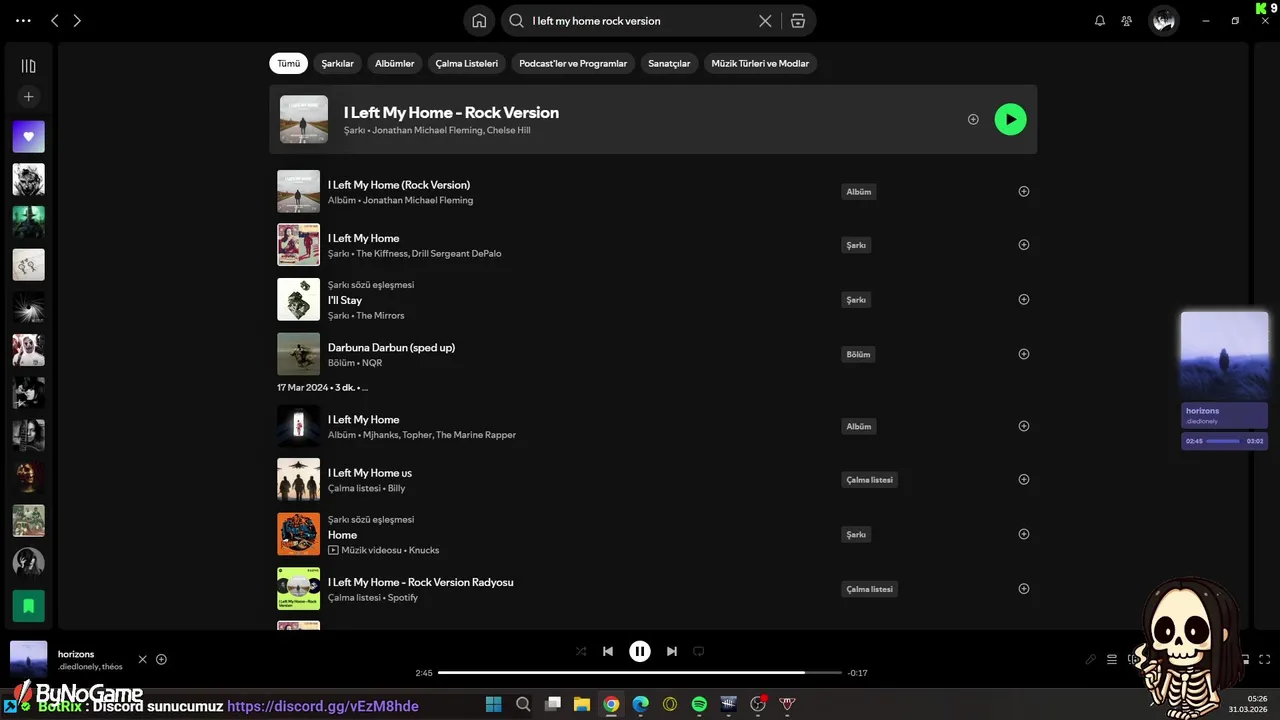This screenshot has height=720, width=1280.
Task: Click the search magnifier icon
Action: [x=516, y=20]
